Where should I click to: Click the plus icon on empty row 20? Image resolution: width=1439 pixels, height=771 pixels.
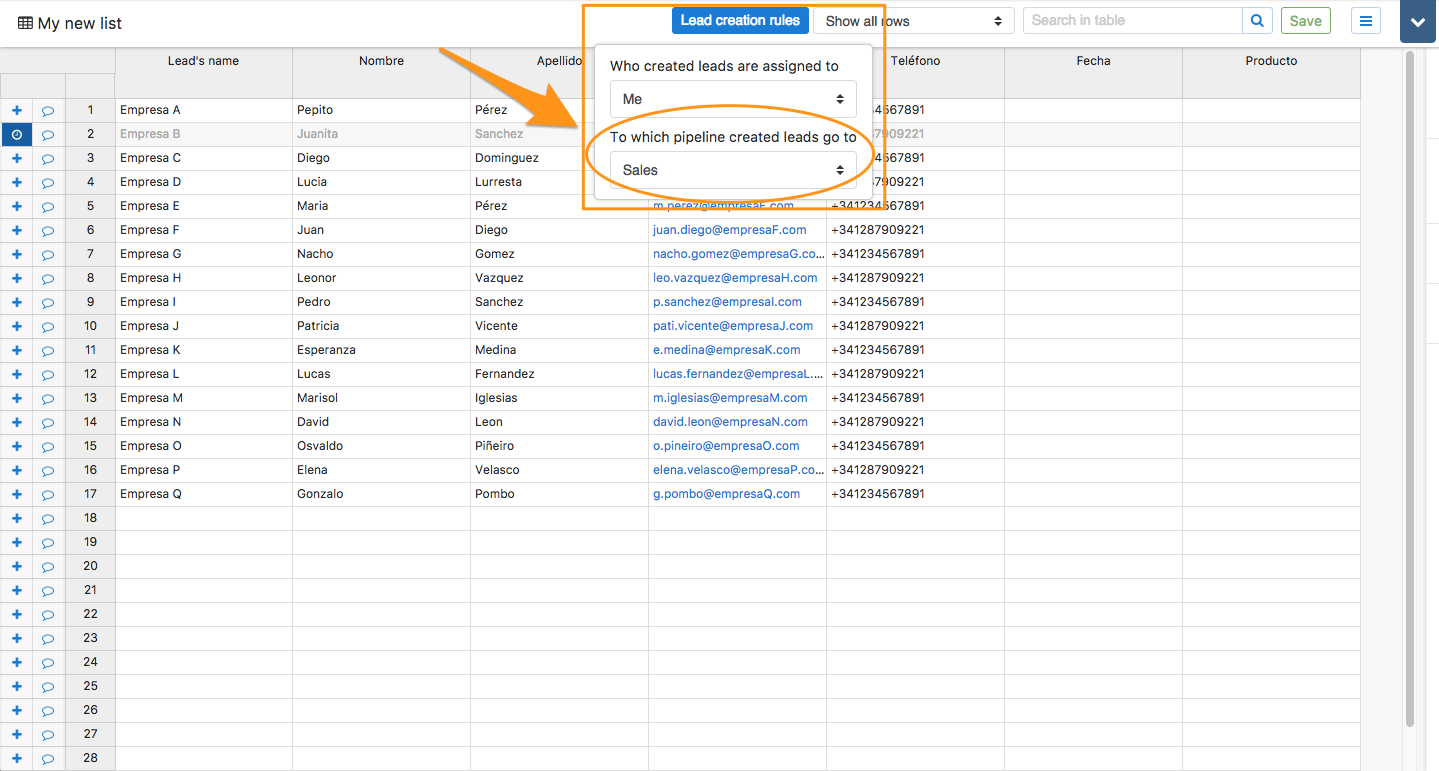tap(16, 566)
